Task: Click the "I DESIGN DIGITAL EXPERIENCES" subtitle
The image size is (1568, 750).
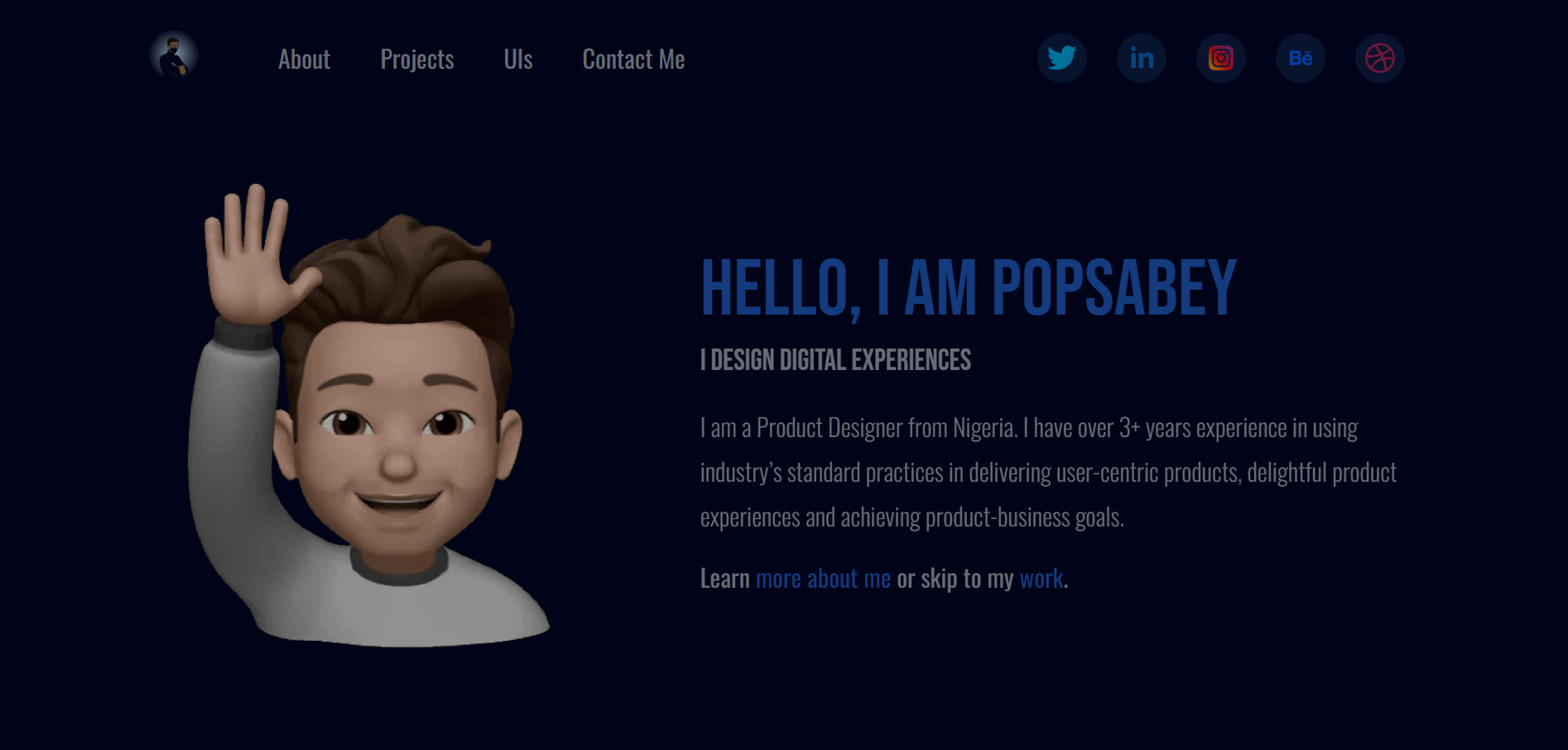Action: click(x=835, y=360)
